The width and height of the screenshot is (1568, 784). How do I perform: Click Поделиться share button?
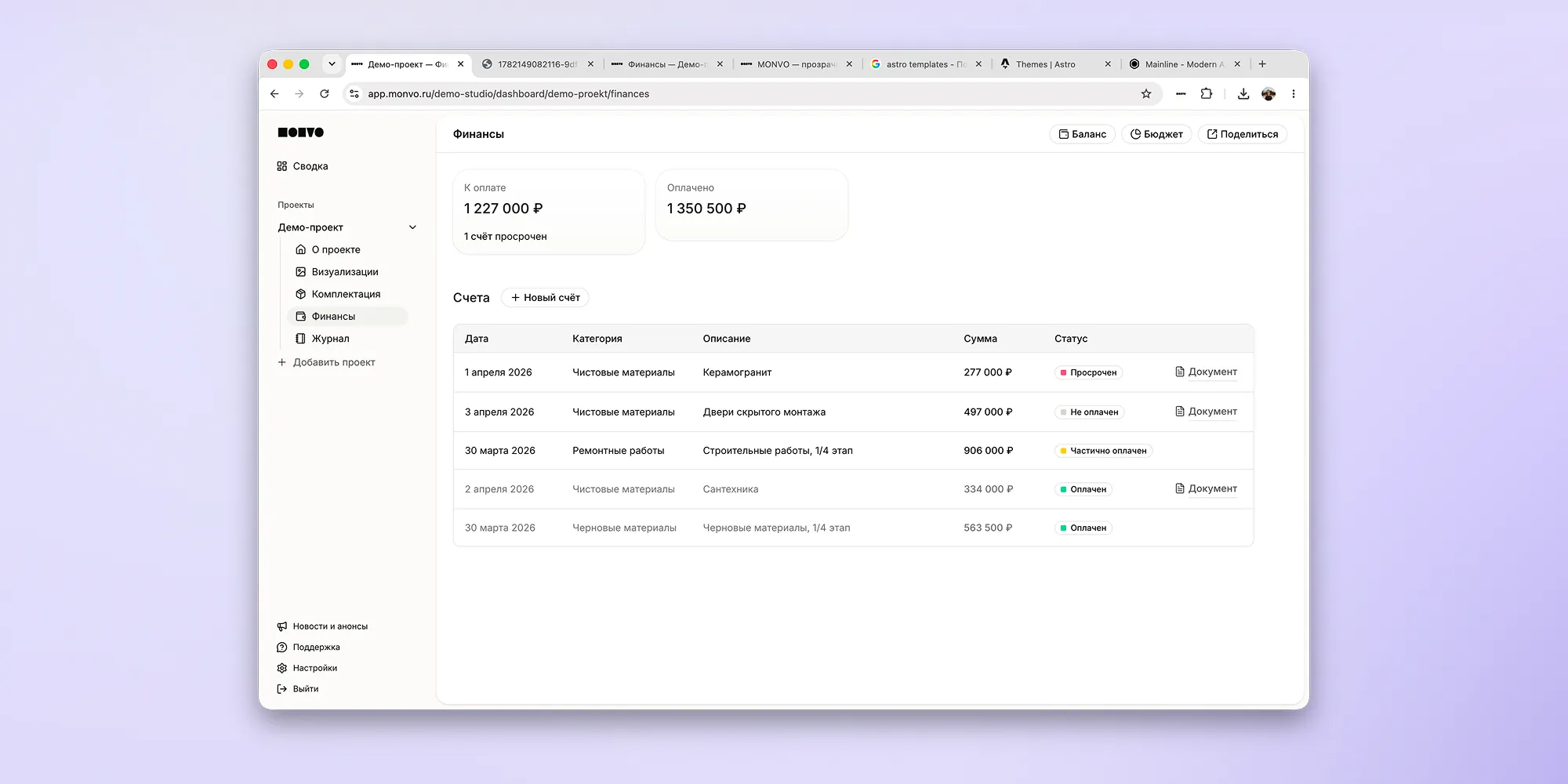1242,134
